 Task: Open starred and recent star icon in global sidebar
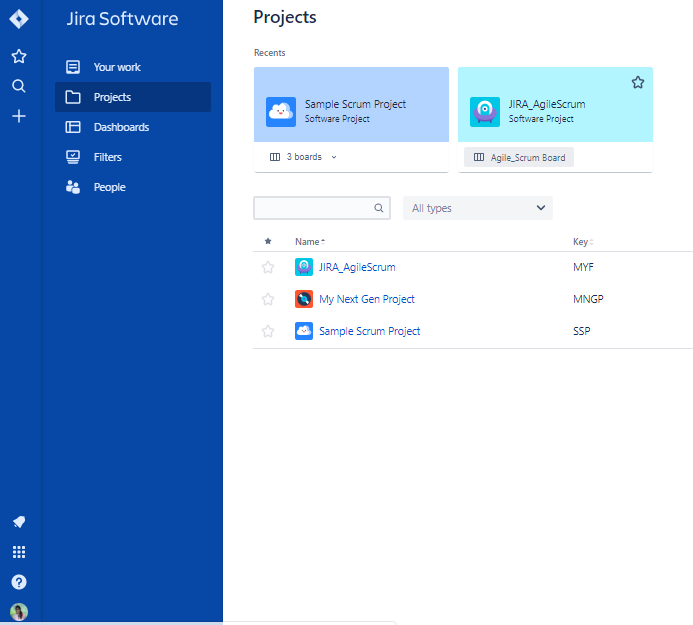click(19, 56)
